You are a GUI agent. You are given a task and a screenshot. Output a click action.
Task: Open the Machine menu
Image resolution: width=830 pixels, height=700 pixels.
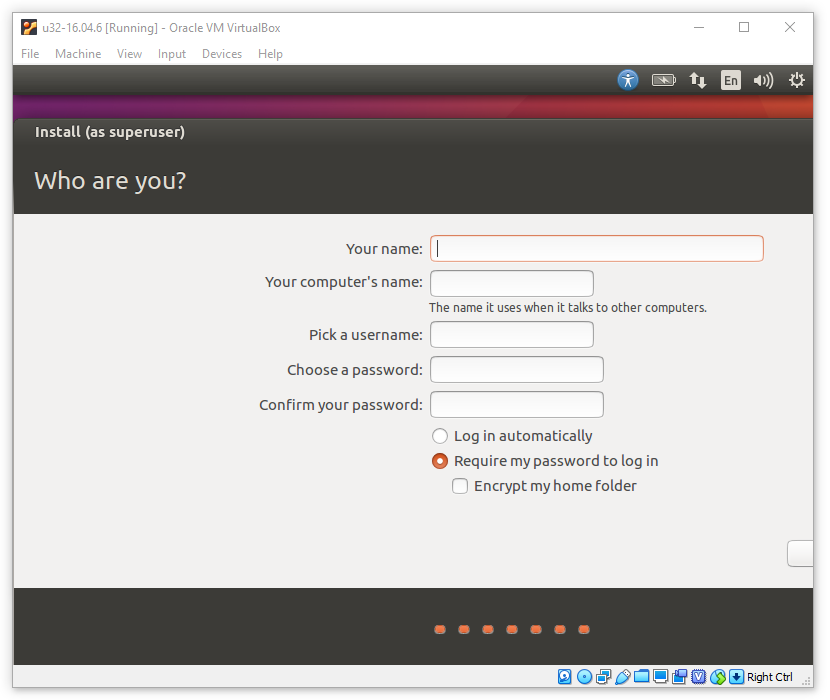(78, 54)
